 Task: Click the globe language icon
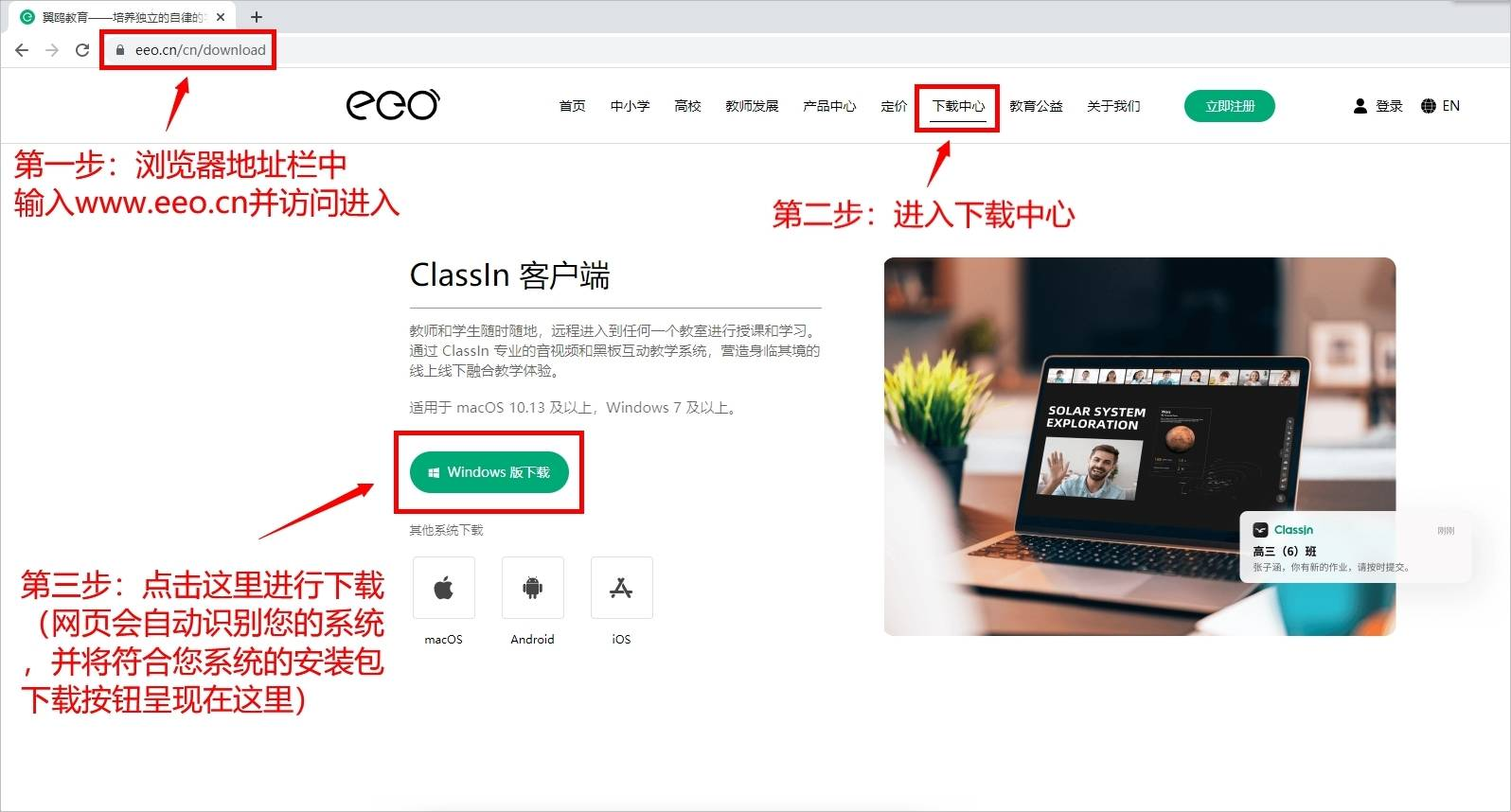[x=1429, y=106]
